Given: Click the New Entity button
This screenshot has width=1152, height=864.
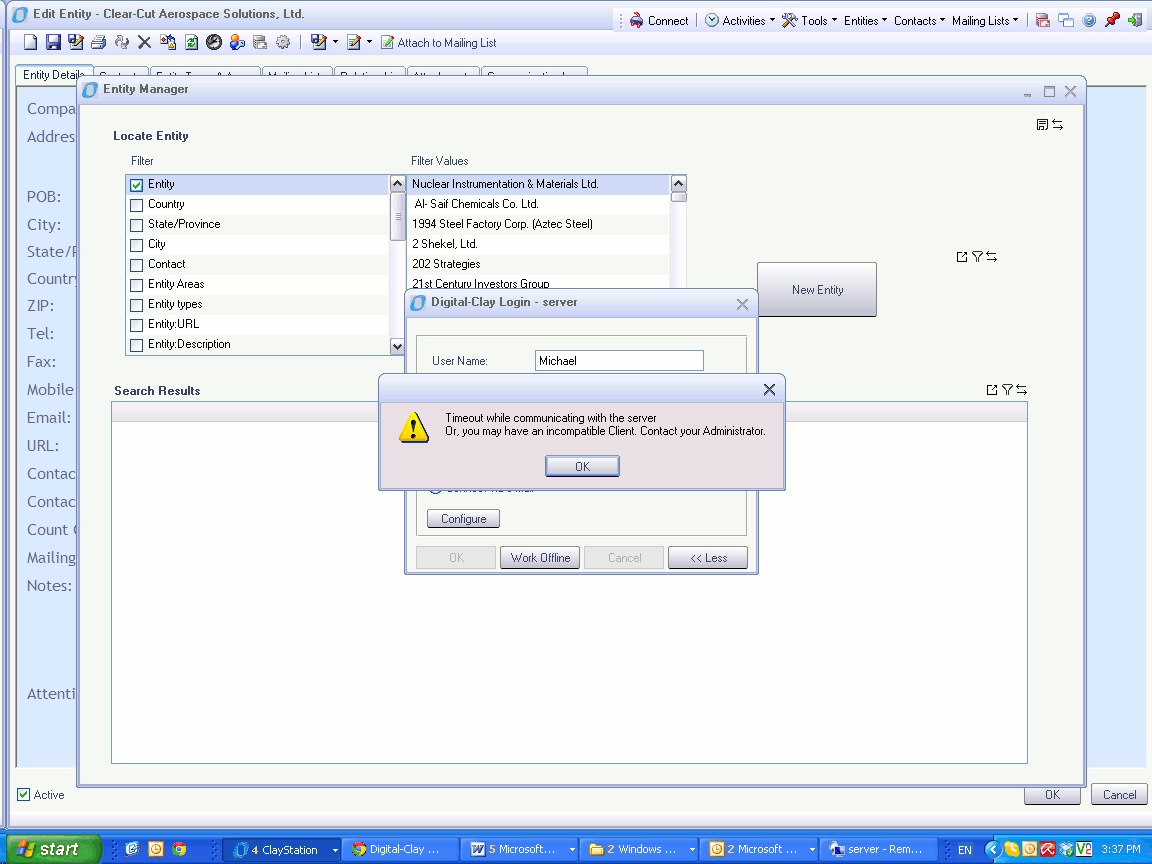Looking at the screenshot, I should (817, 289).
